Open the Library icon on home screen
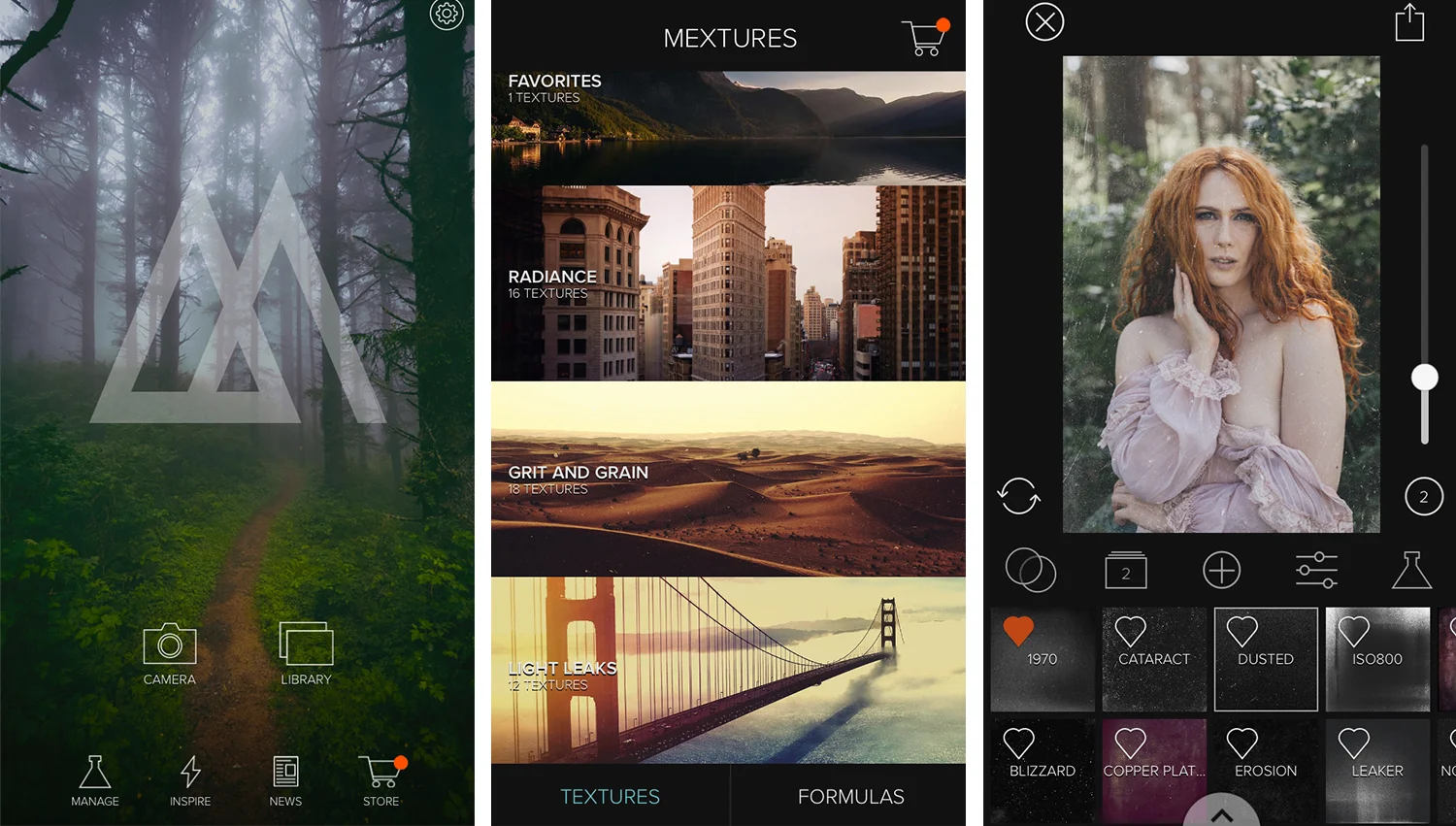 (x=306, y=643)
